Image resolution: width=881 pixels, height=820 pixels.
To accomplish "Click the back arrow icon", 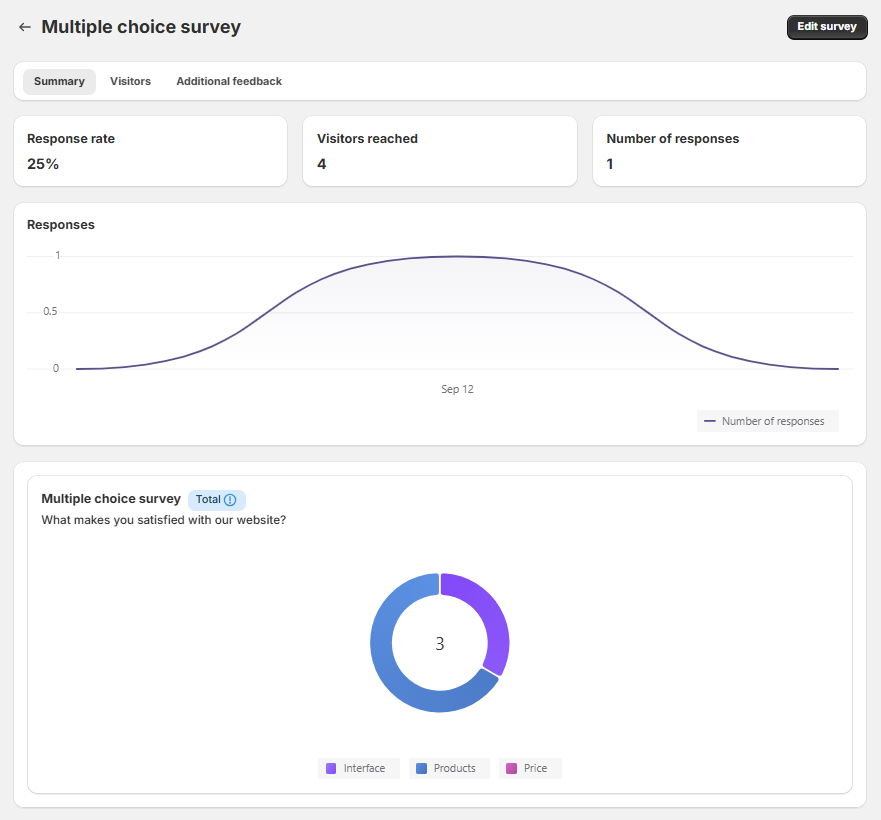I will click(25, 27).
